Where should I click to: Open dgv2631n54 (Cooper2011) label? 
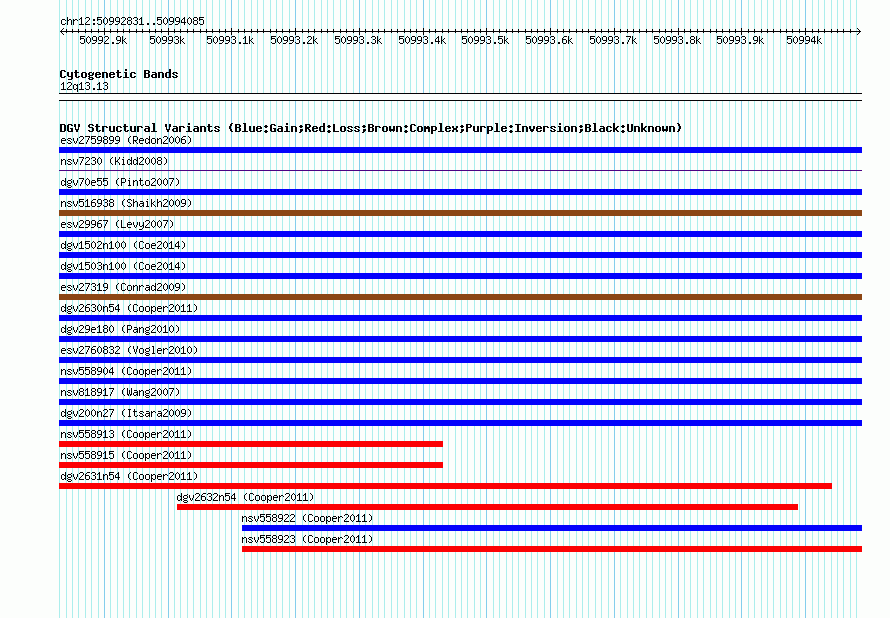(x=129, y=476)
